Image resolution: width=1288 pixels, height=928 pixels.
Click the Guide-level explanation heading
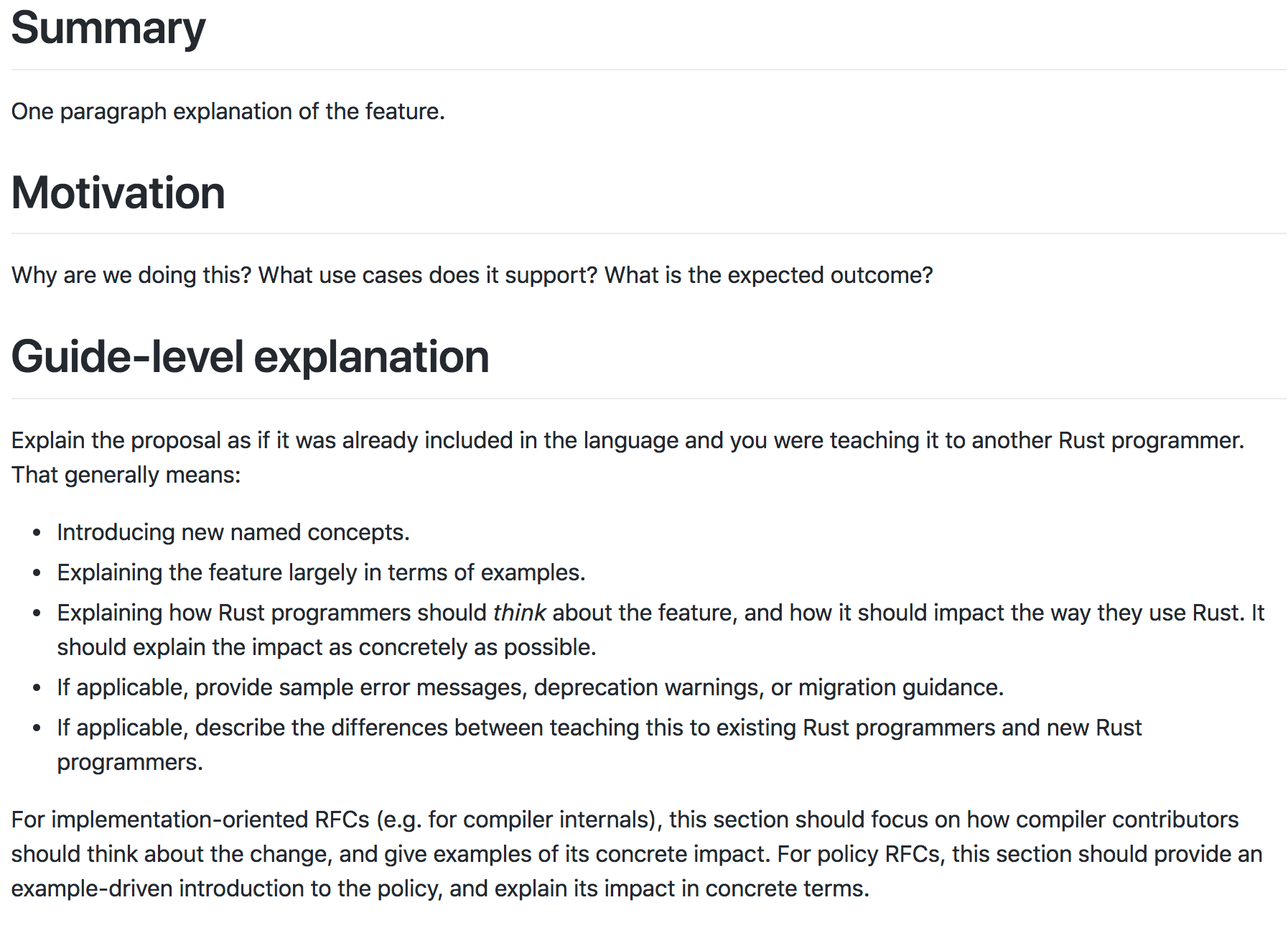pos(250,357)
